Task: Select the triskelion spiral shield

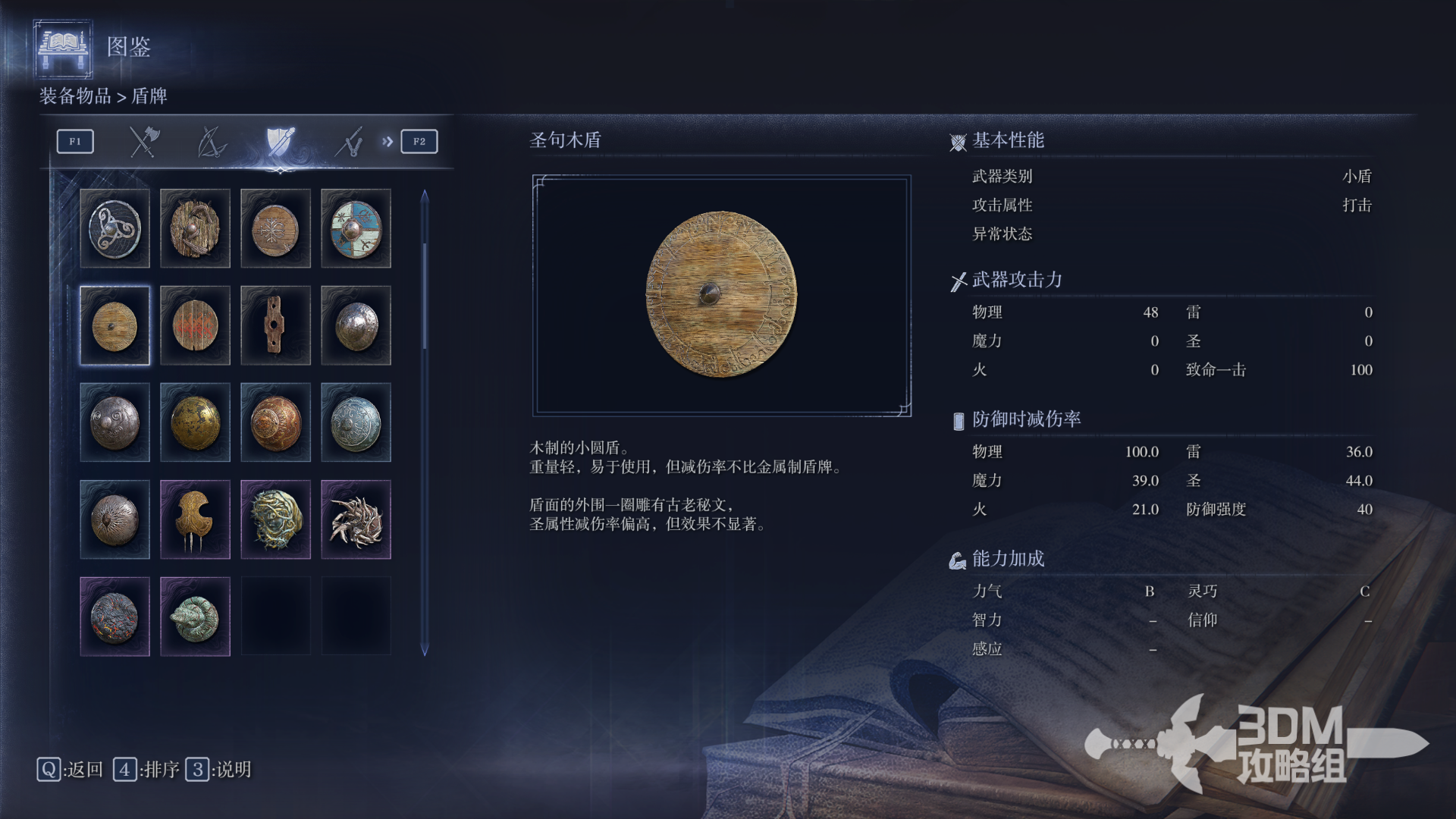Action: (x=115, y=228)
